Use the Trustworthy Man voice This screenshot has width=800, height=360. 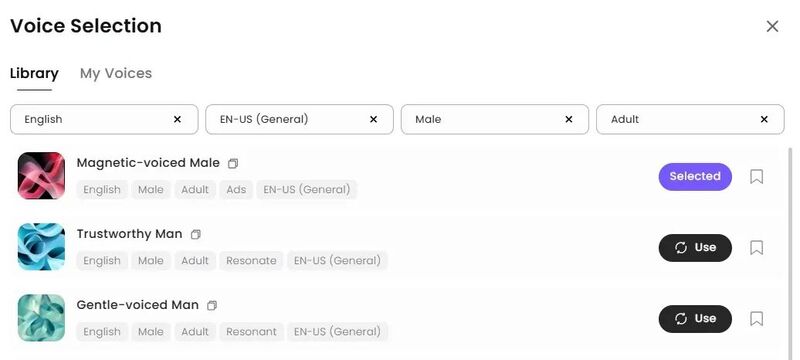pyautogui.click(x=695, y=248)
